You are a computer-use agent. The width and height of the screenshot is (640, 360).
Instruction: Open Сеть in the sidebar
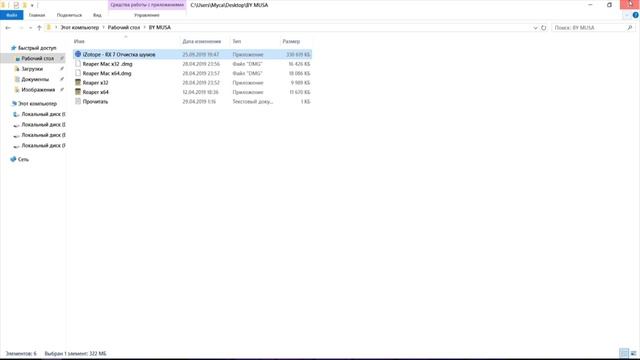pos(23,159)
